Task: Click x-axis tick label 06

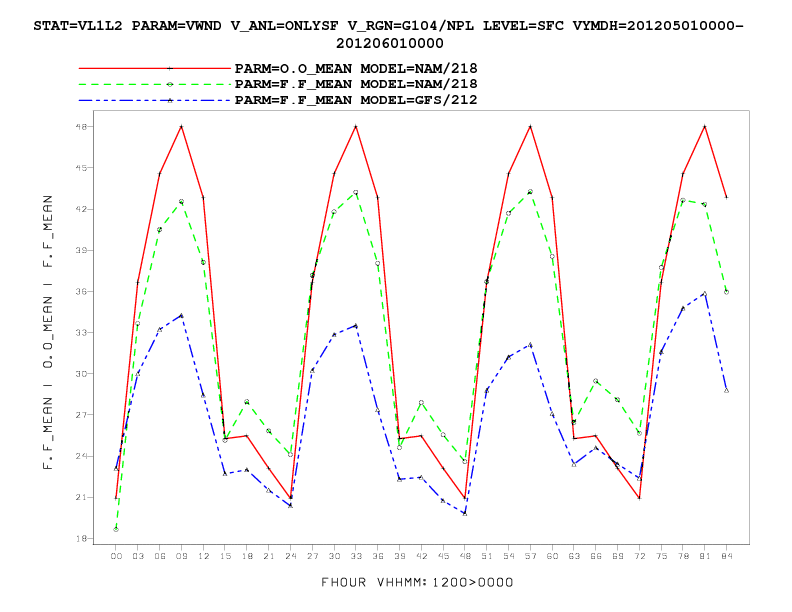Action: (160, 556)
